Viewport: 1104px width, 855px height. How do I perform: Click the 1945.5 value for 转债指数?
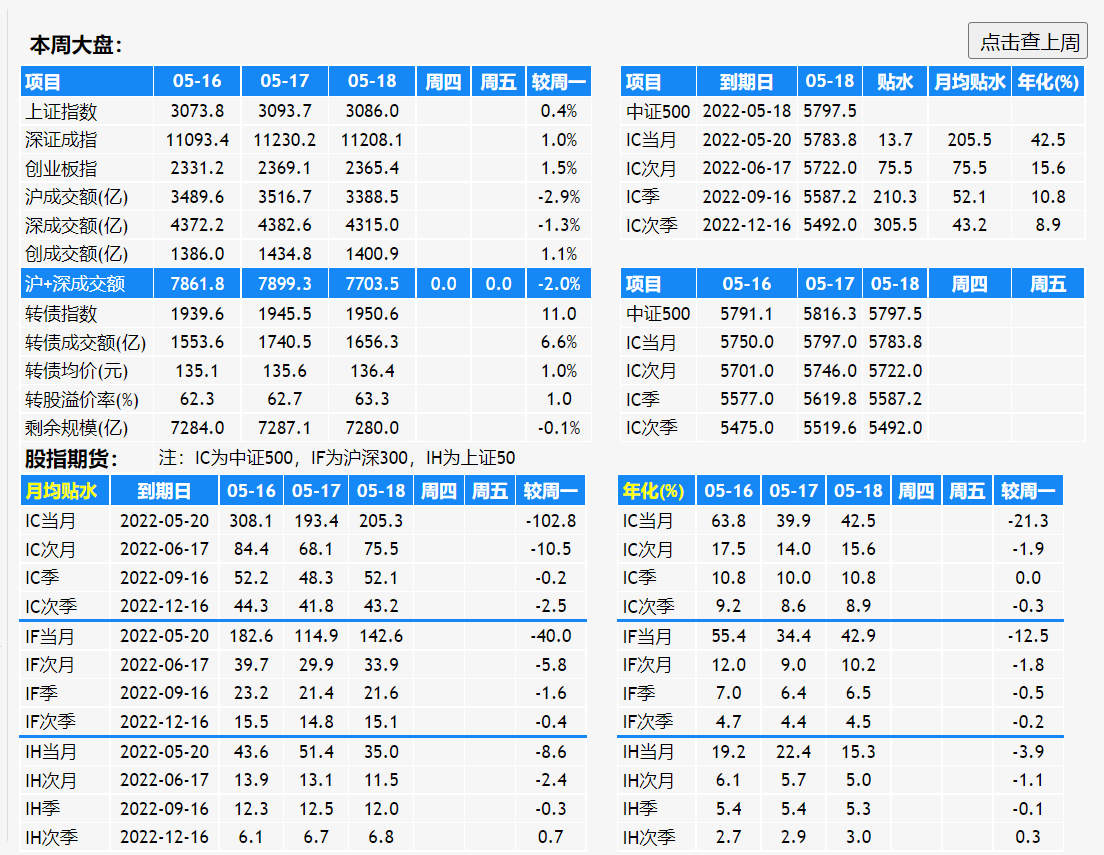pos(284,313)
